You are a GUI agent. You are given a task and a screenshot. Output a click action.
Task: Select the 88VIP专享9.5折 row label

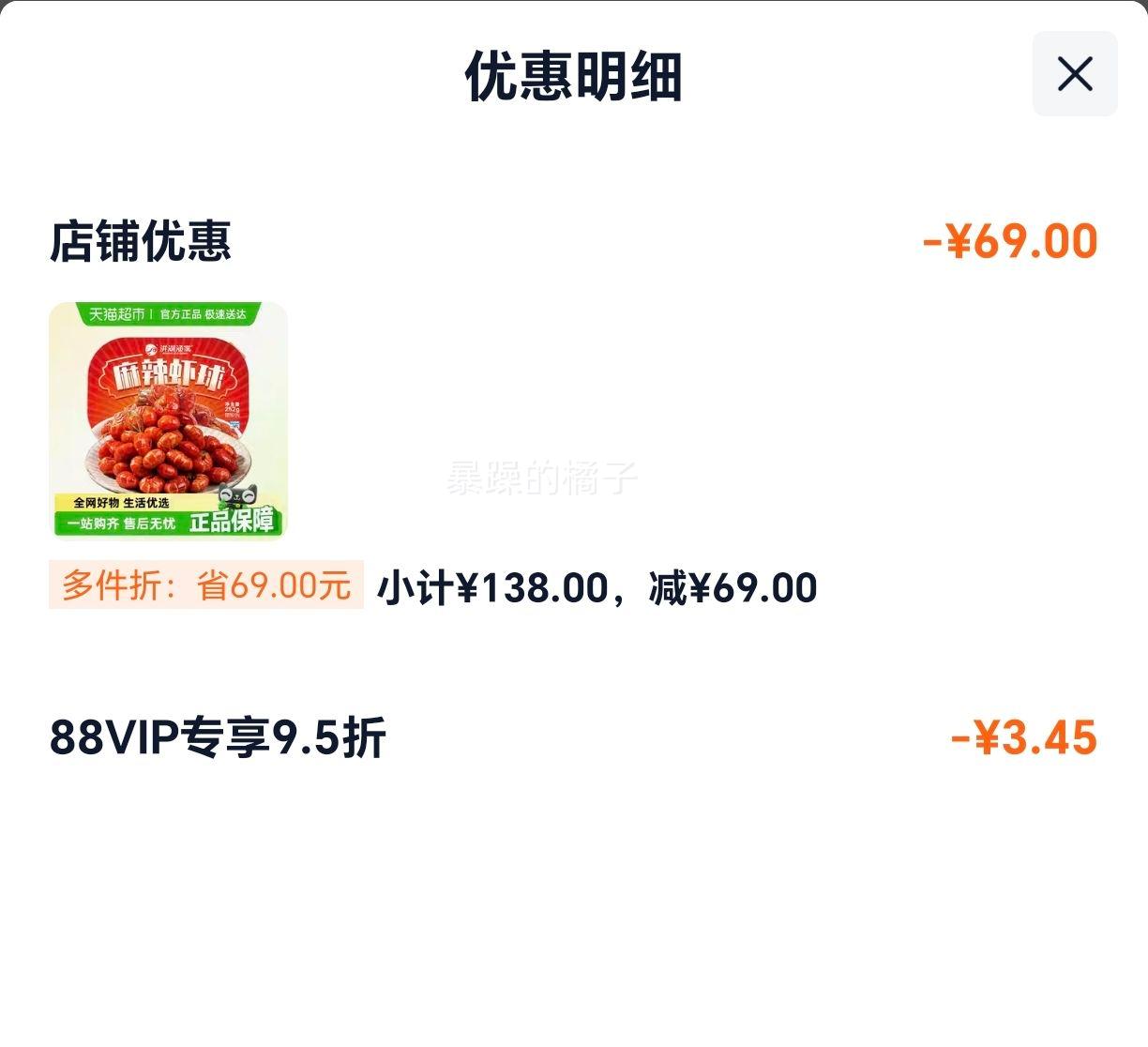click(218, 736)
